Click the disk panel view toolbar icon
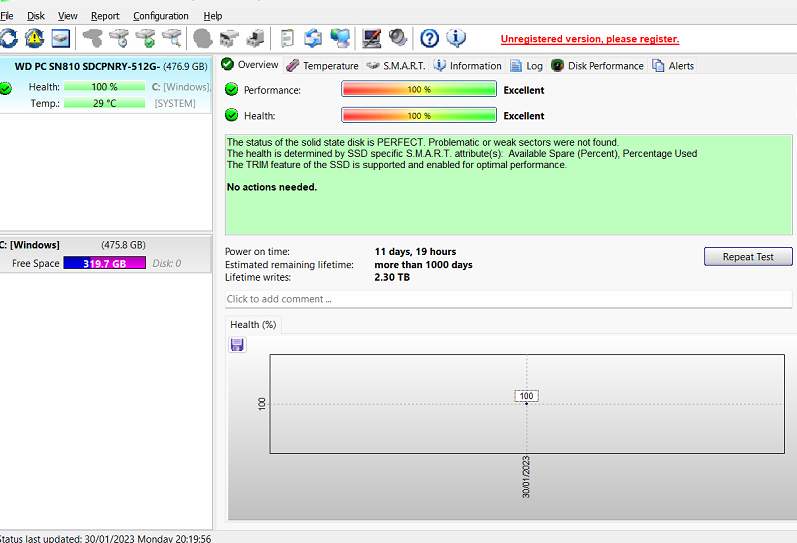Screen dimensions: 797x543 click(60, 38)
